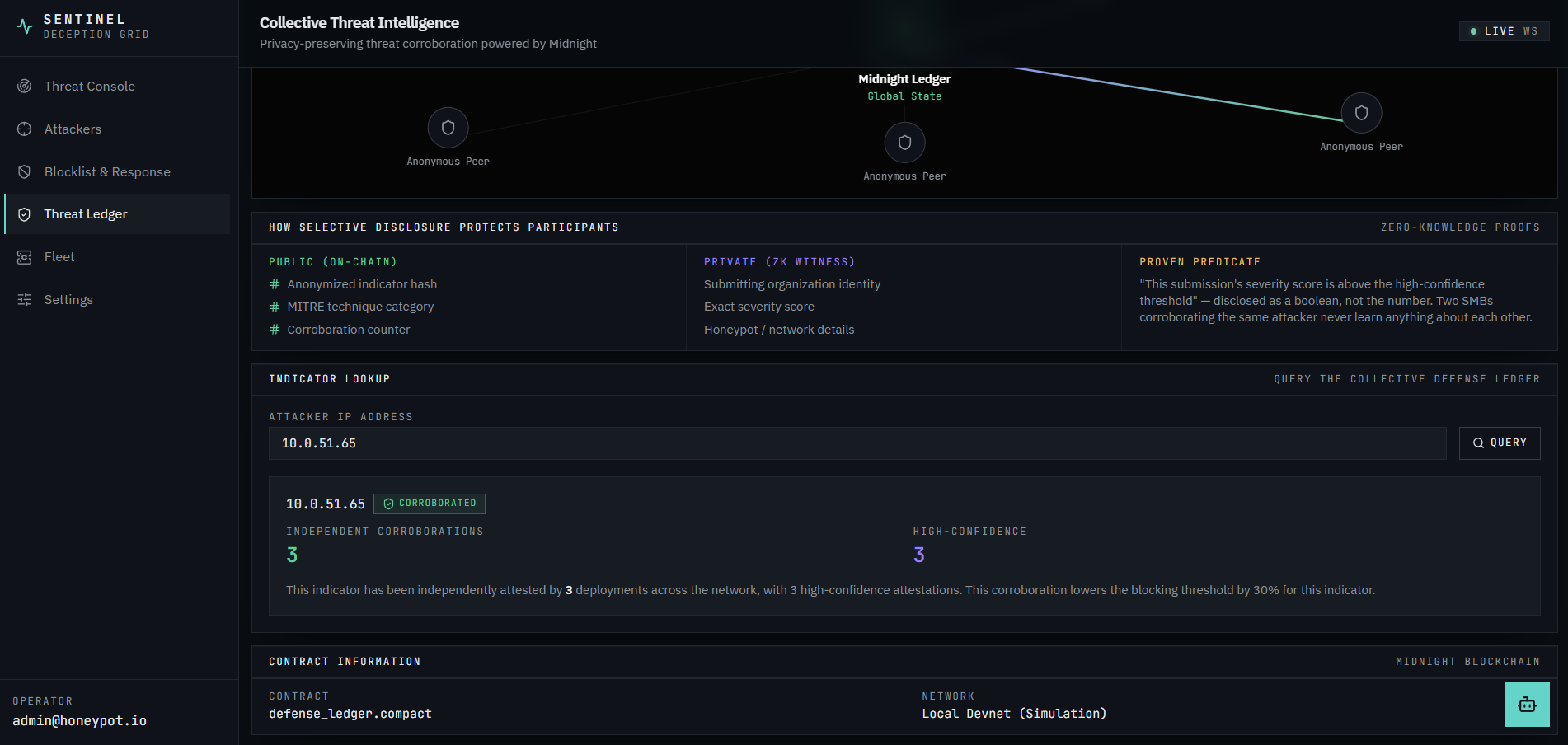Click the Threat Console radar icon

pos(25,87)
